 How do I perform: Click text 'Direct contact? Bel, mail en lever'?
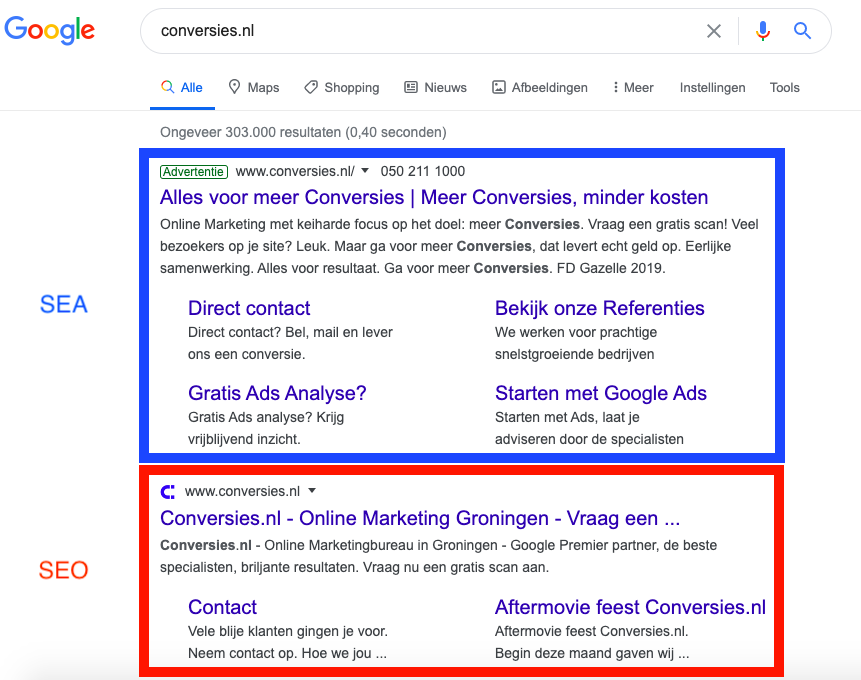[x=290, y=332]
